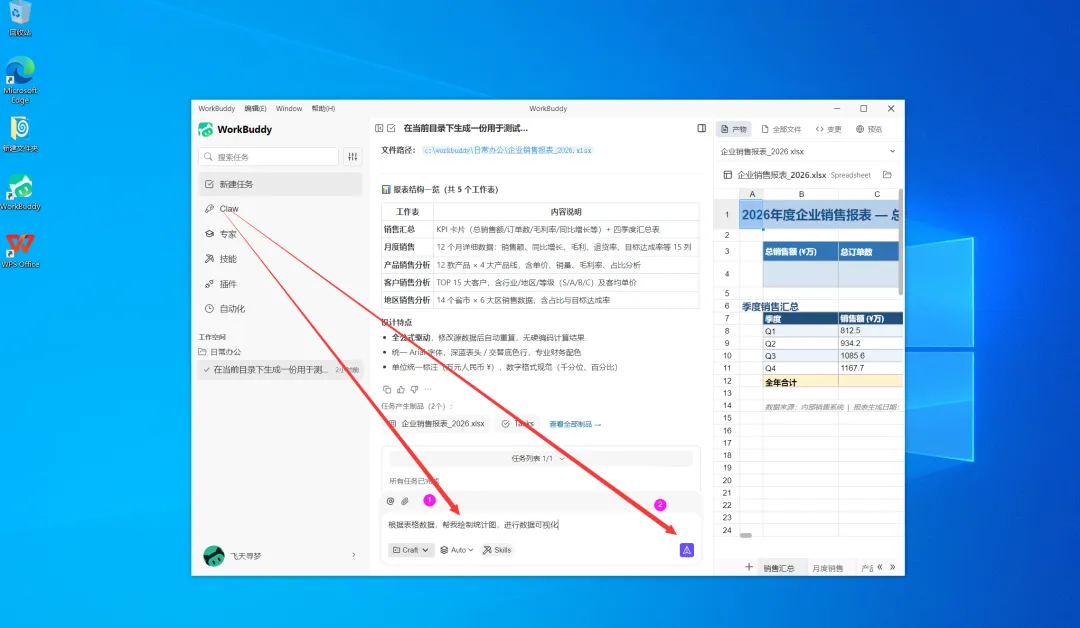Open the 技能 (Skills) sidebar item

227,259
